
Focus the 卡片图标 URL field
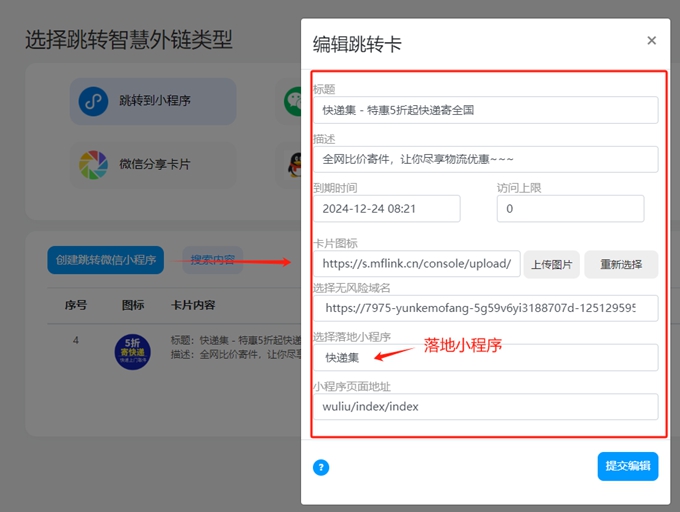pos(417,264)
